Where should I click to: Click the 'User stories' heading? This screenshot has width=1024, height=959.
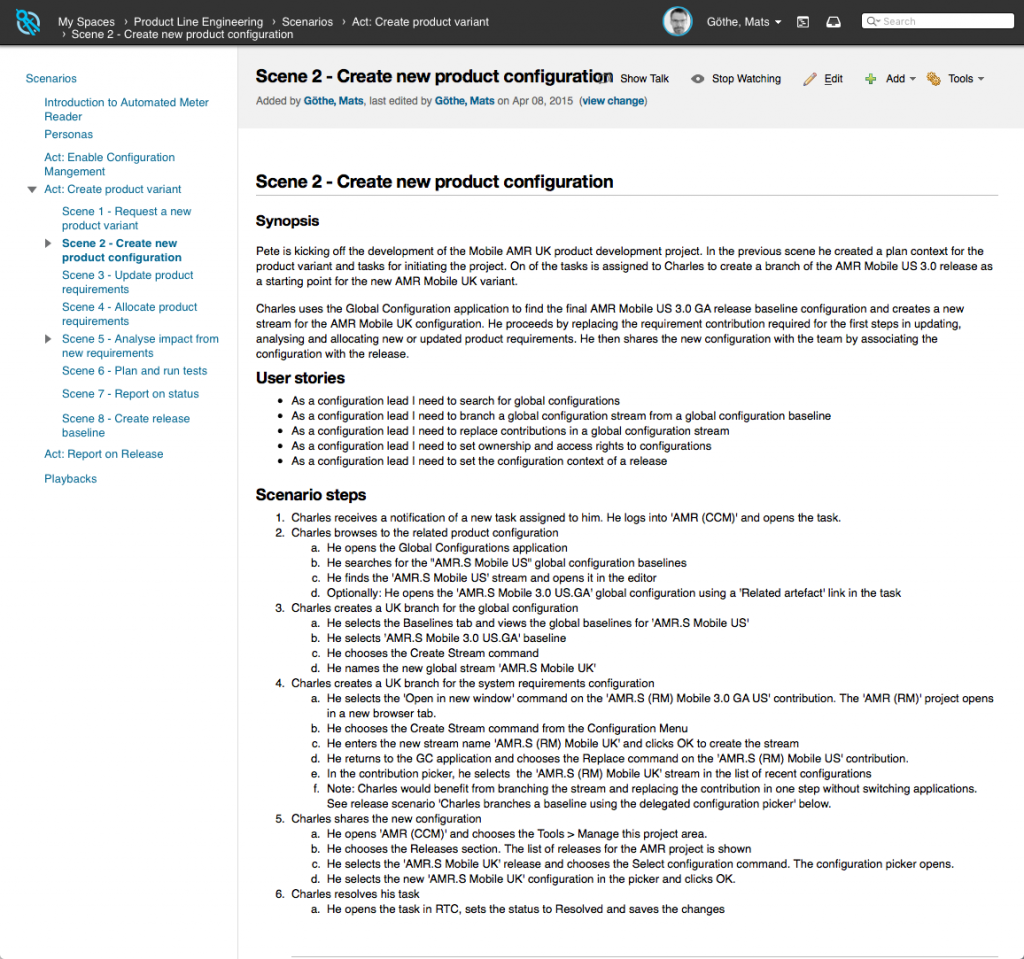click(x=300, y=378)
